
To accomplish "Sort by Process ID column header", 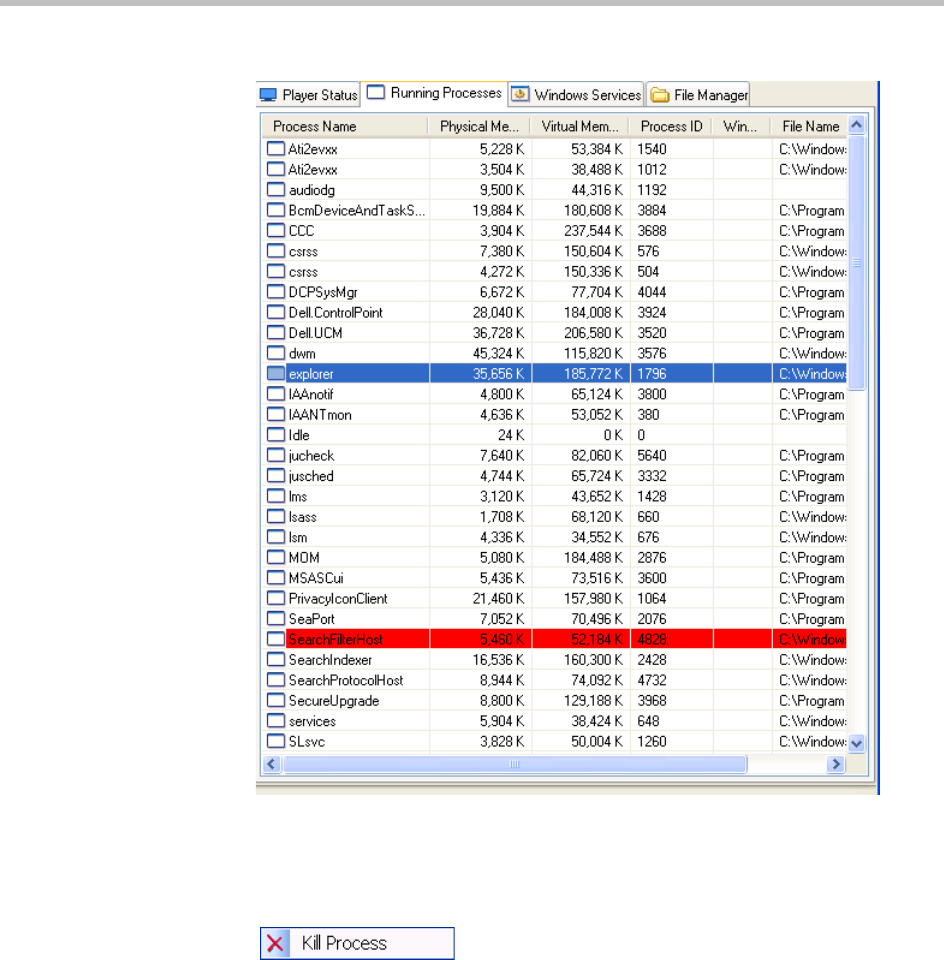I will tap(671, 127).
